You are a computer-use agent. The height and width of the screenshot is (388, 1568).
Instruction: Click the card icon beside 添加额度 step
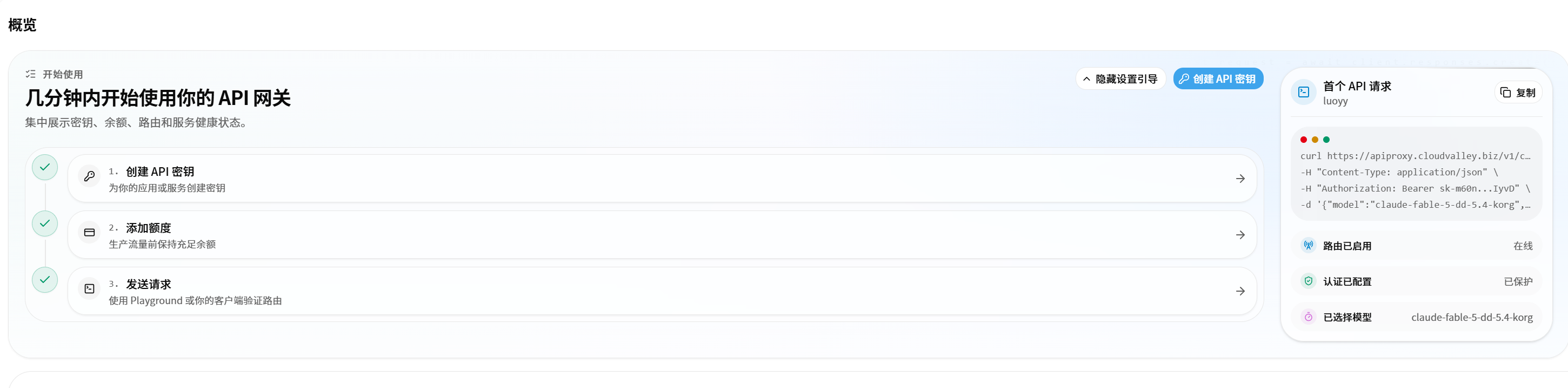[90, 233]
